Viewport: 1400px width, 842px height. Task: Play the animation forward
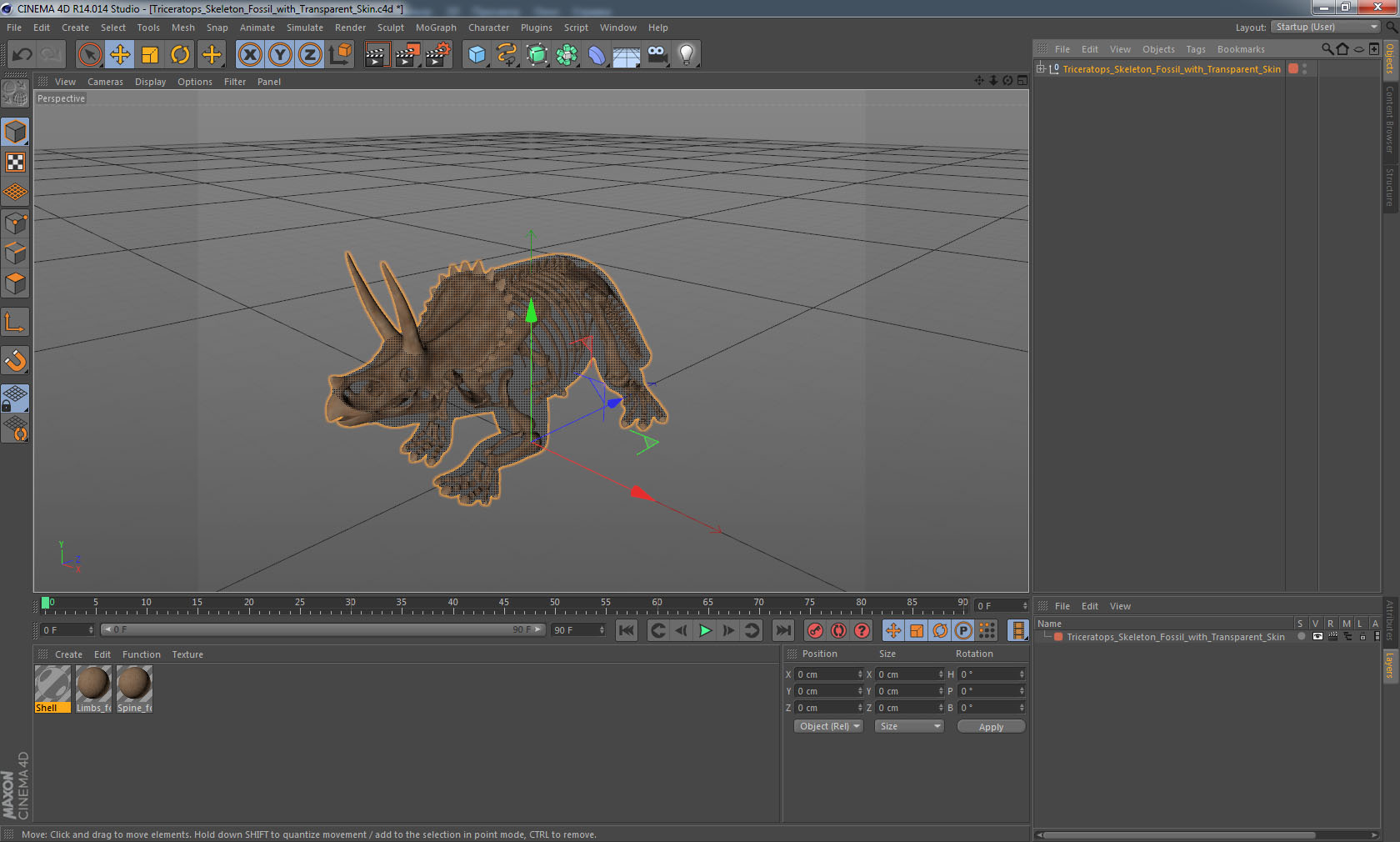click(705, 630)
